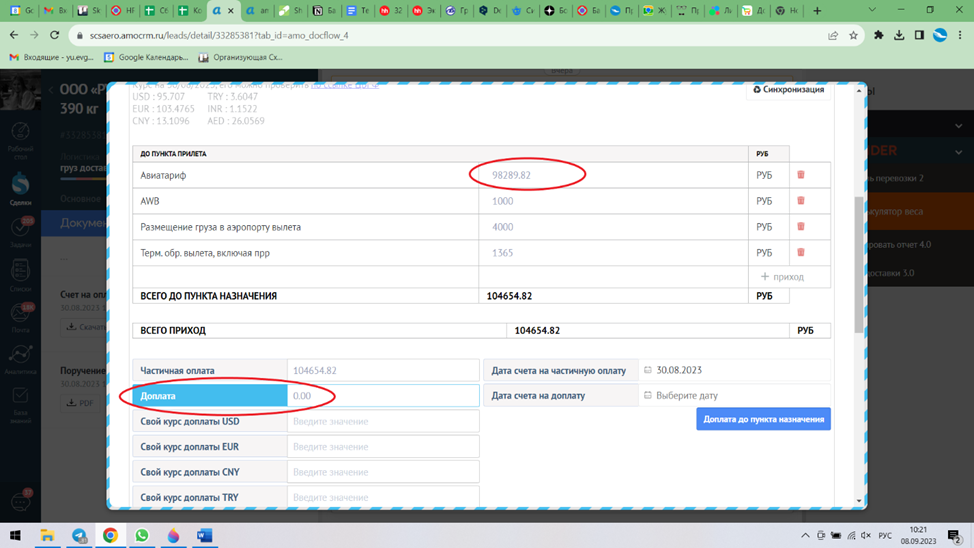The height and width of the screenshot is (548, 974).
Task: Bookmark this page with the star icon
Action: pos(853,35)
